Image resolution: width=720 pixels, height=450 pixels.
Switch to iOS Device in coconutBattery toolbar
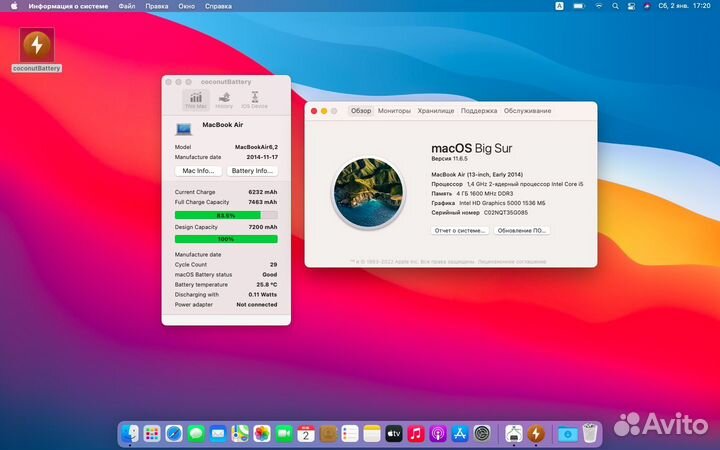click(254, 100)
